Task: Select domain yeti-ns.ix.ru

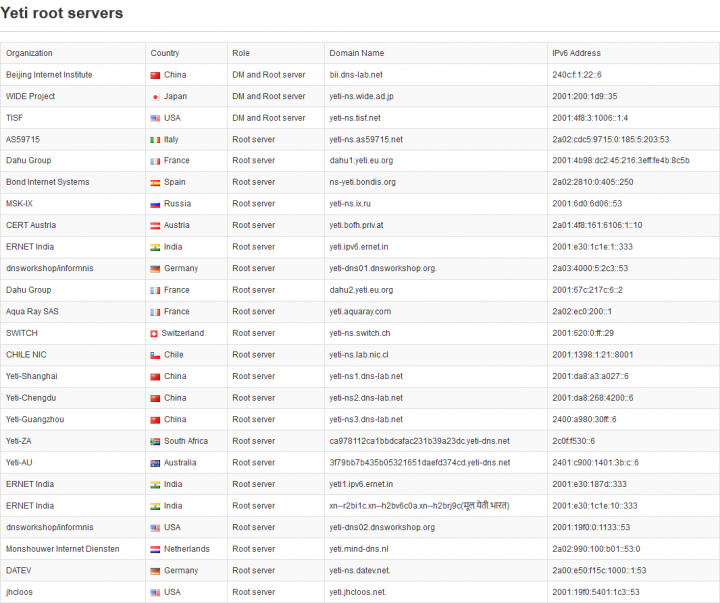Action: point(350,204)
